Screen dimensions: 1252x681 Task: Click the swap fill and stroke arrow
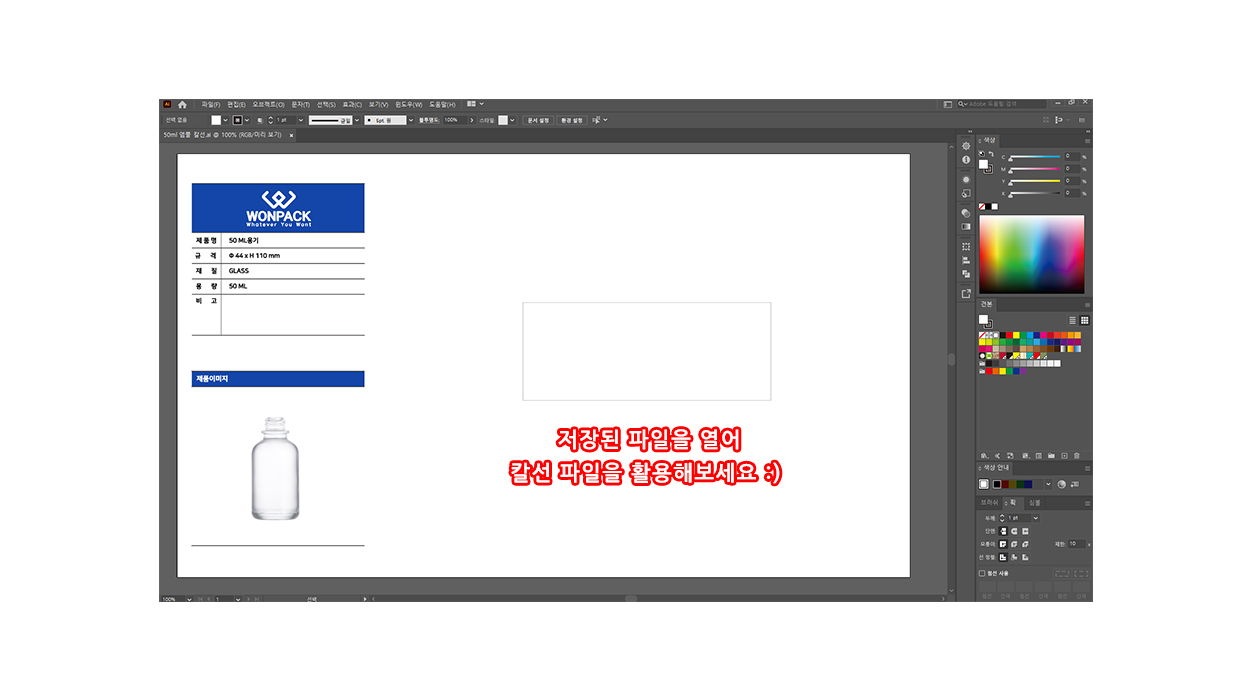991,154
